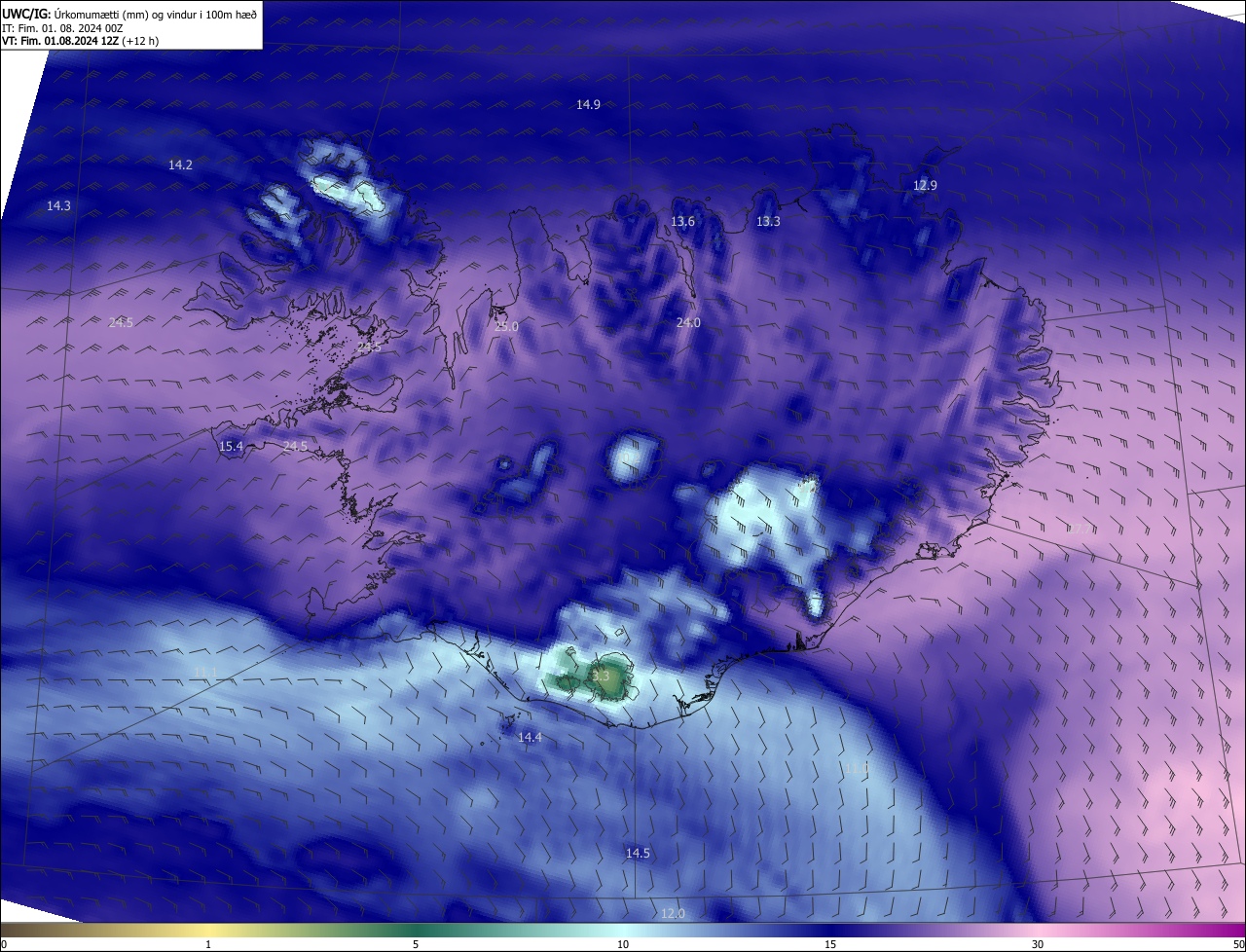Click the 30 tick on the legend

click(1038, 944)
